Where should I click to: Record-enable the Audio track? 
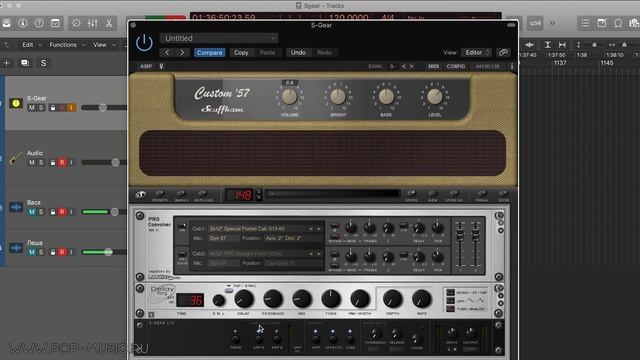click(62, 162)
